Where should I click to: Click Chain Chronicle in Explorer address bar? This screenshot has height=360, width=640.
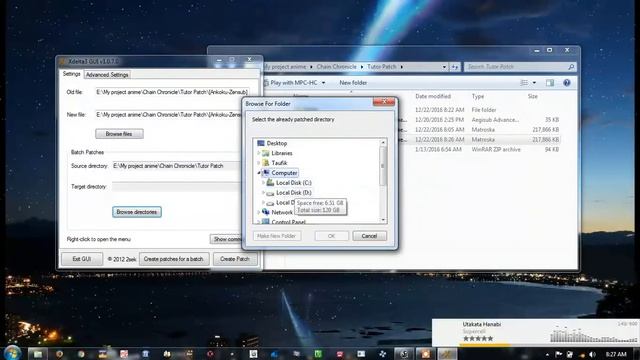pyautogui.click(x=337, y=67)
